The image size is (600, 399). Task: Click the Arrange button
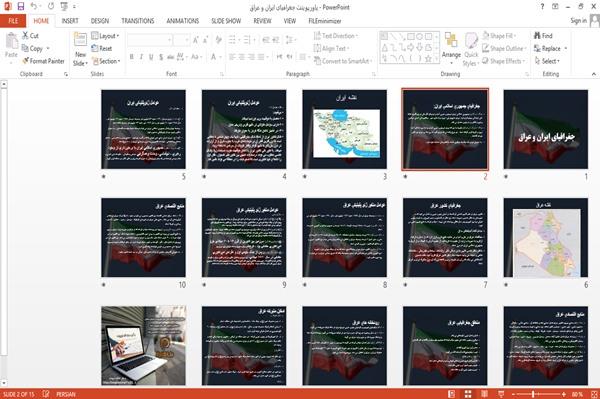point(451,49)
